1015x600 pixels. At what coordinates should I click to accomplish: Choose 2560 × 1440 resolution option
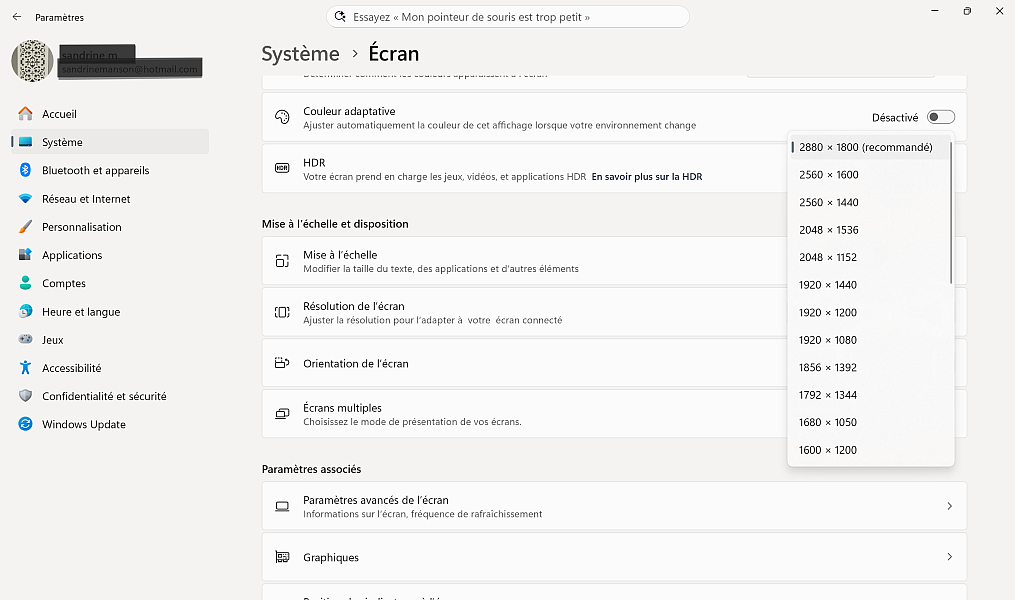coord(871,202)
